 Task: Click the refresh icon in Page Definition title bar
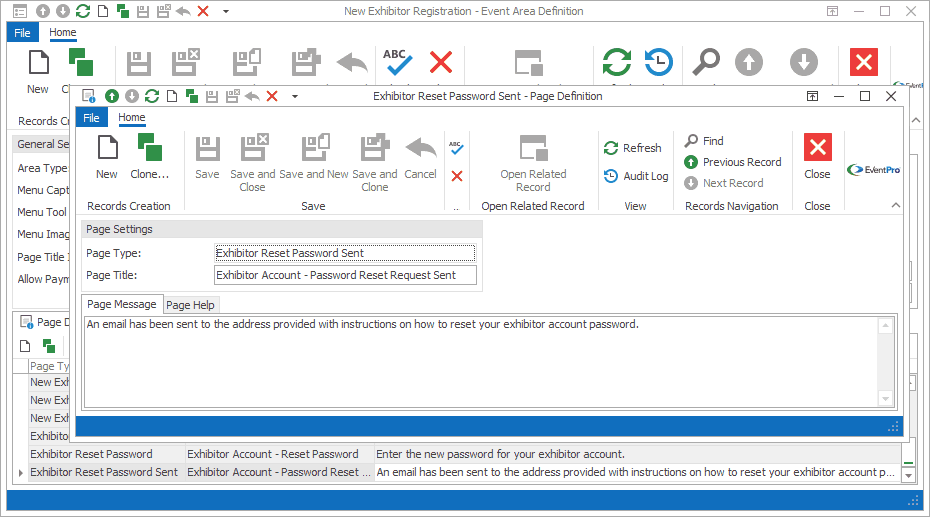tap(152, 96)
